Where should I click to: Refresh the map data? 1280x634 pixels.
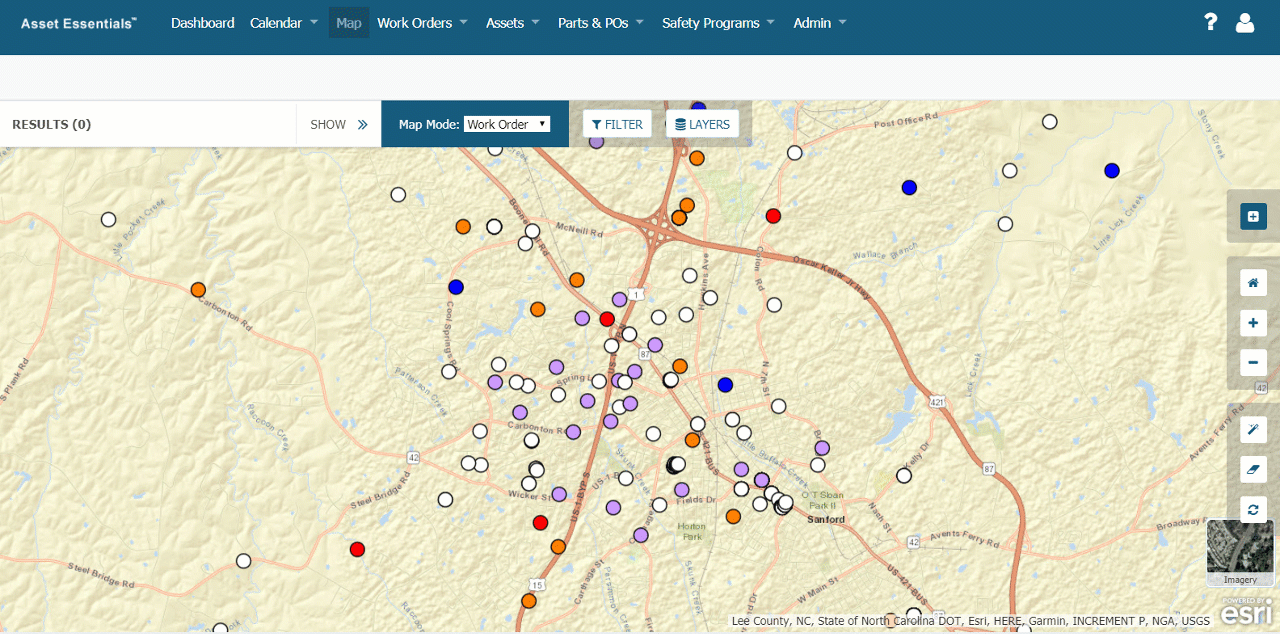(x=1253, y=509)
